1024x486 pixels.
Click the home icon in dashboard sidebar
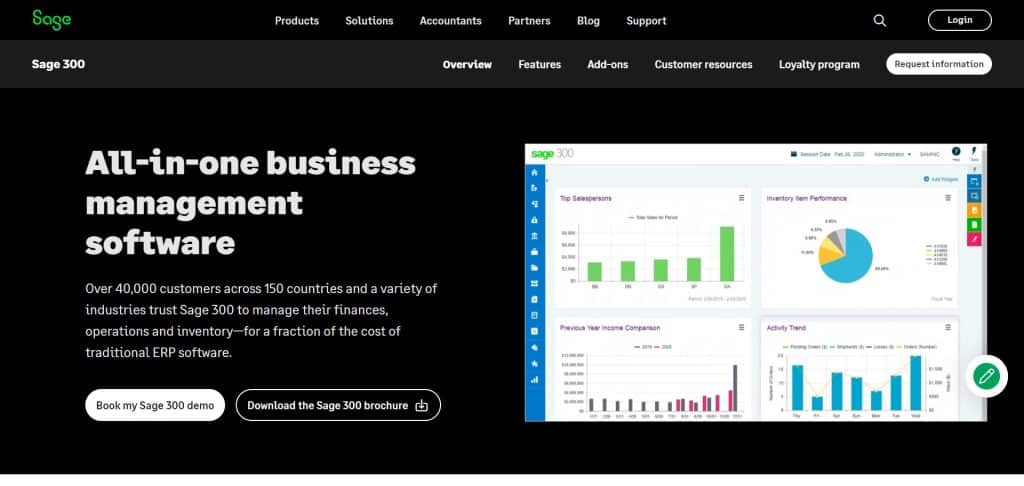[534, 172]
